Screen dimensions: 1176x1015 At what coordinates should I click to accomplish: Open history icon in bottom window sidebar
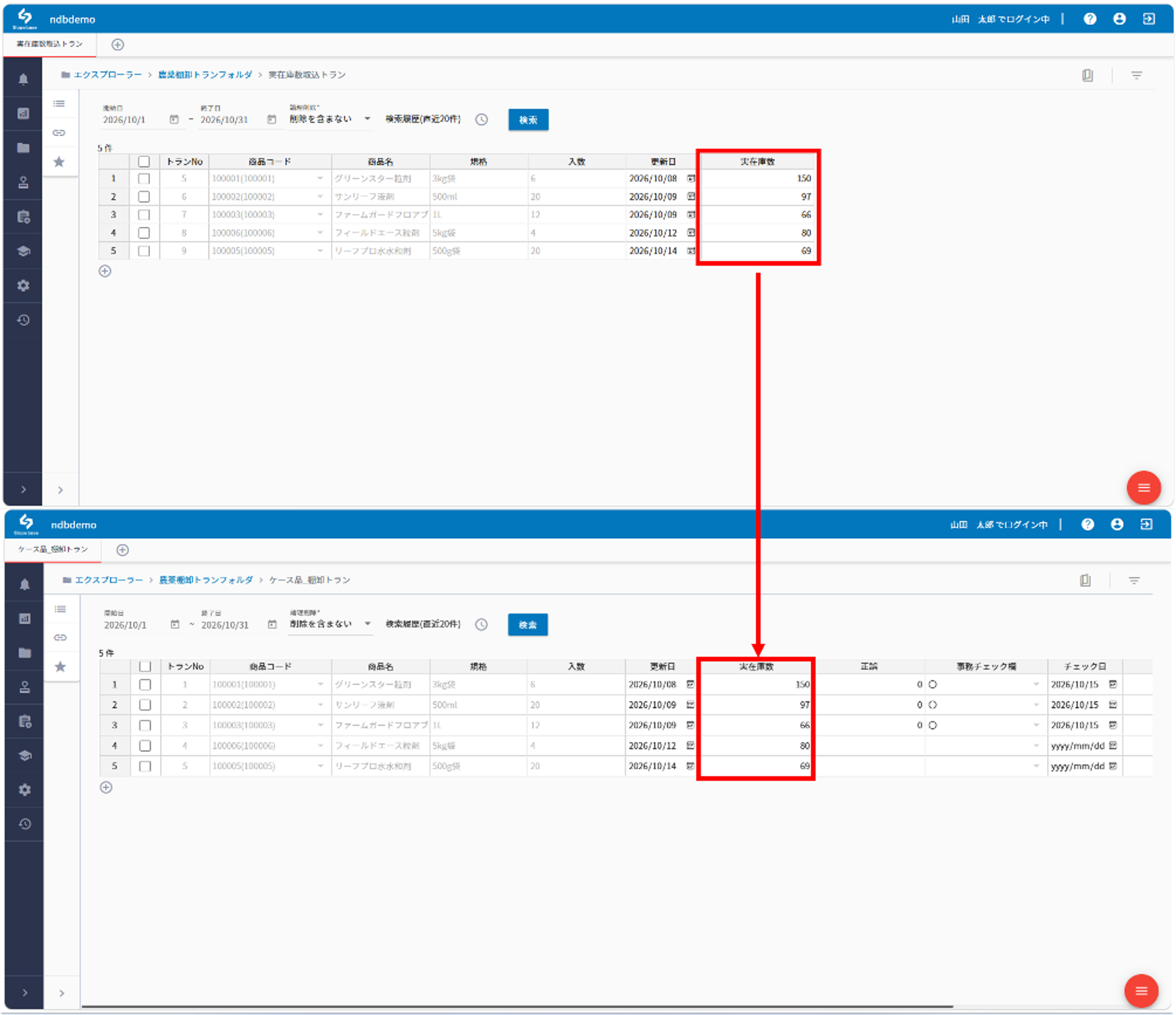pyautogui.click(x=25, y=824)
